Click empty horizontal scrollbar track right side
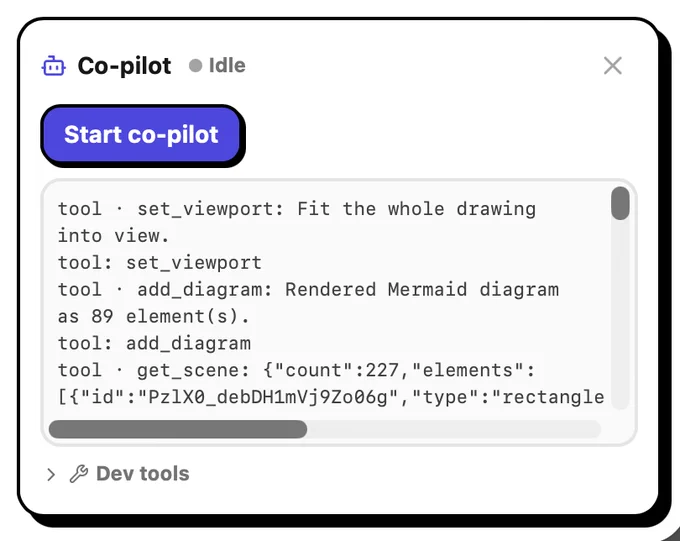680x541 pixels. pos(454,429)
